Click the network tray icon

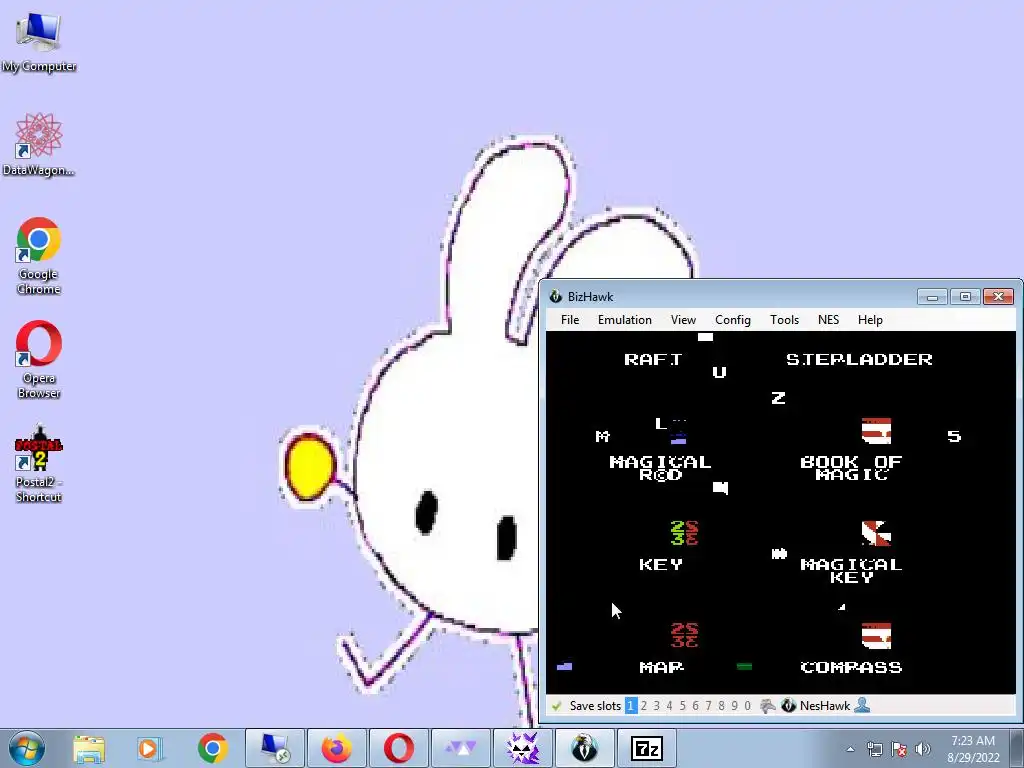point(874,749)
